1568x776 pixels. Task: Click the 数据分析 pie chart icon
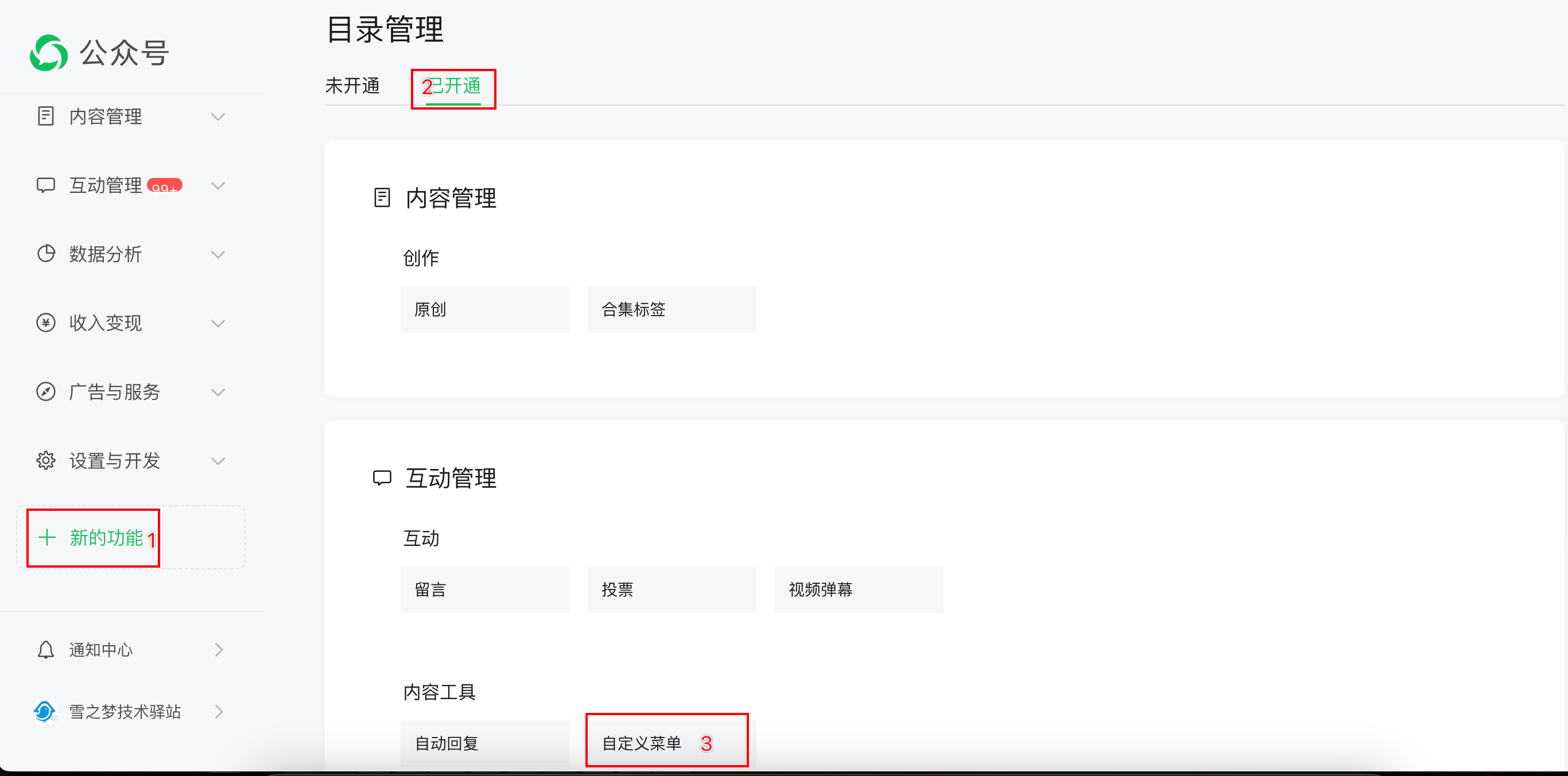click(x=46, y=254)
